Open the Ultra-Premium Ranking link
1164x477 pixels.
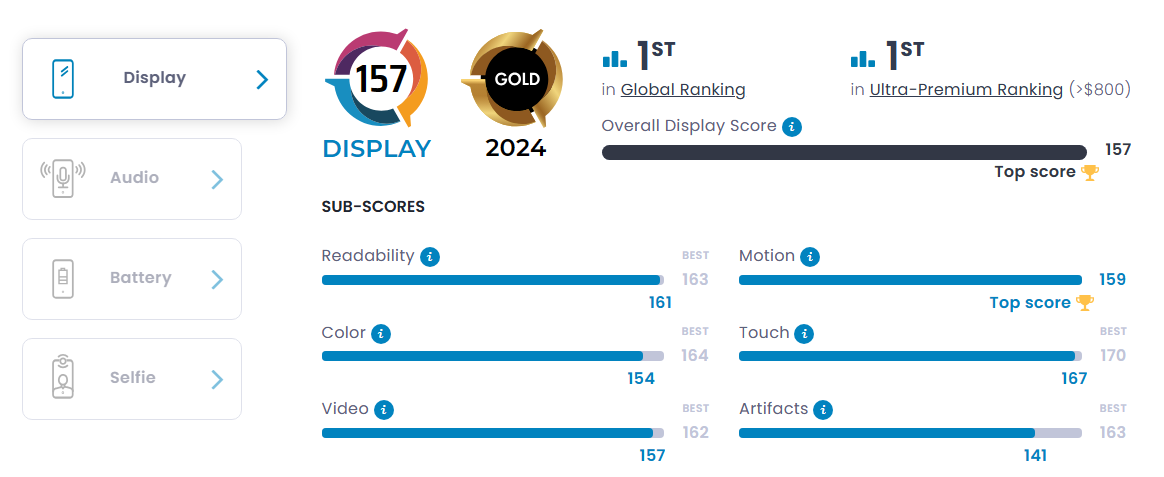point(967,90)
